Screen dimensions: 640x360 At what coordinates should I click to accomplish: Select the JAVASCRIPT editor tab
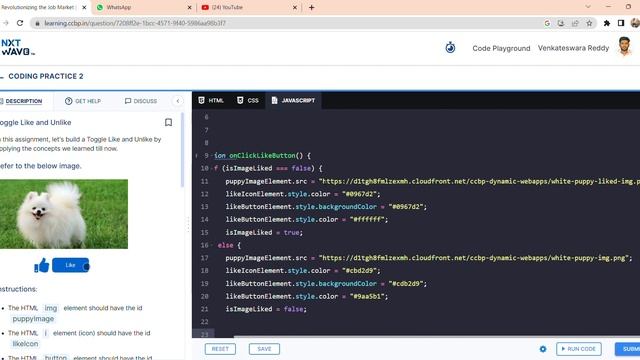tap(293, 100)
